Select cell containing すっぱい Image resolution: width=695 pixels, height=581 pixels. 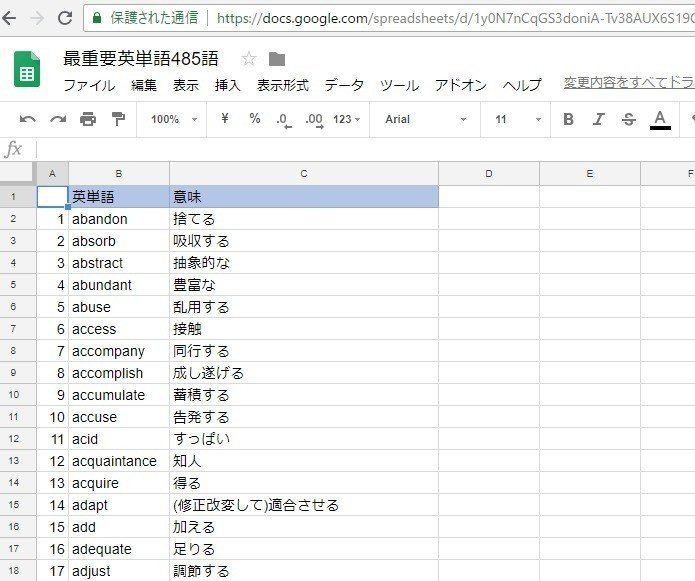point(304,439)
